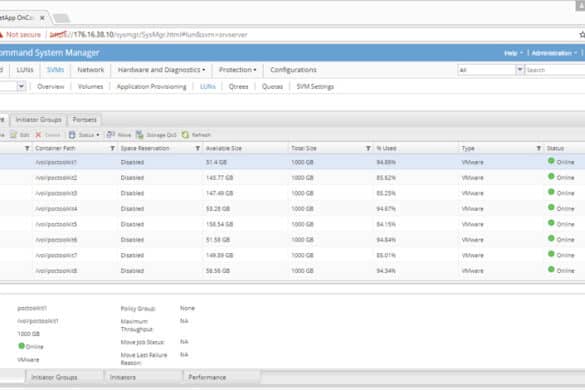This screenshot has width=585, height=390.
Task: Click the Storage QoS icon in the toolbar
Action: click(140, 134)
